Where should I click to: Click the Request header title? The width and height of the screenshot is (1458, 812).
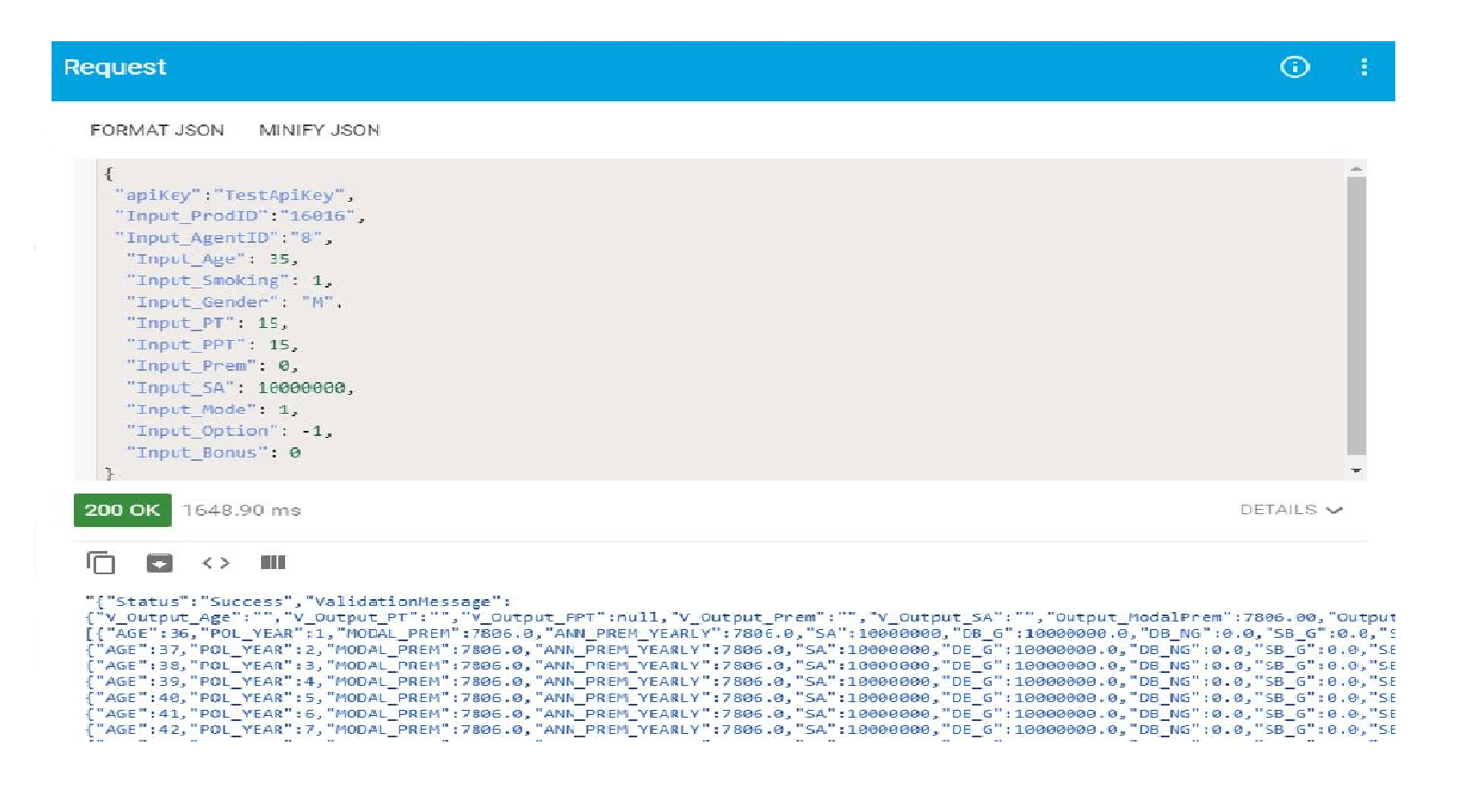pyautogui.click(x=115, y=67)
